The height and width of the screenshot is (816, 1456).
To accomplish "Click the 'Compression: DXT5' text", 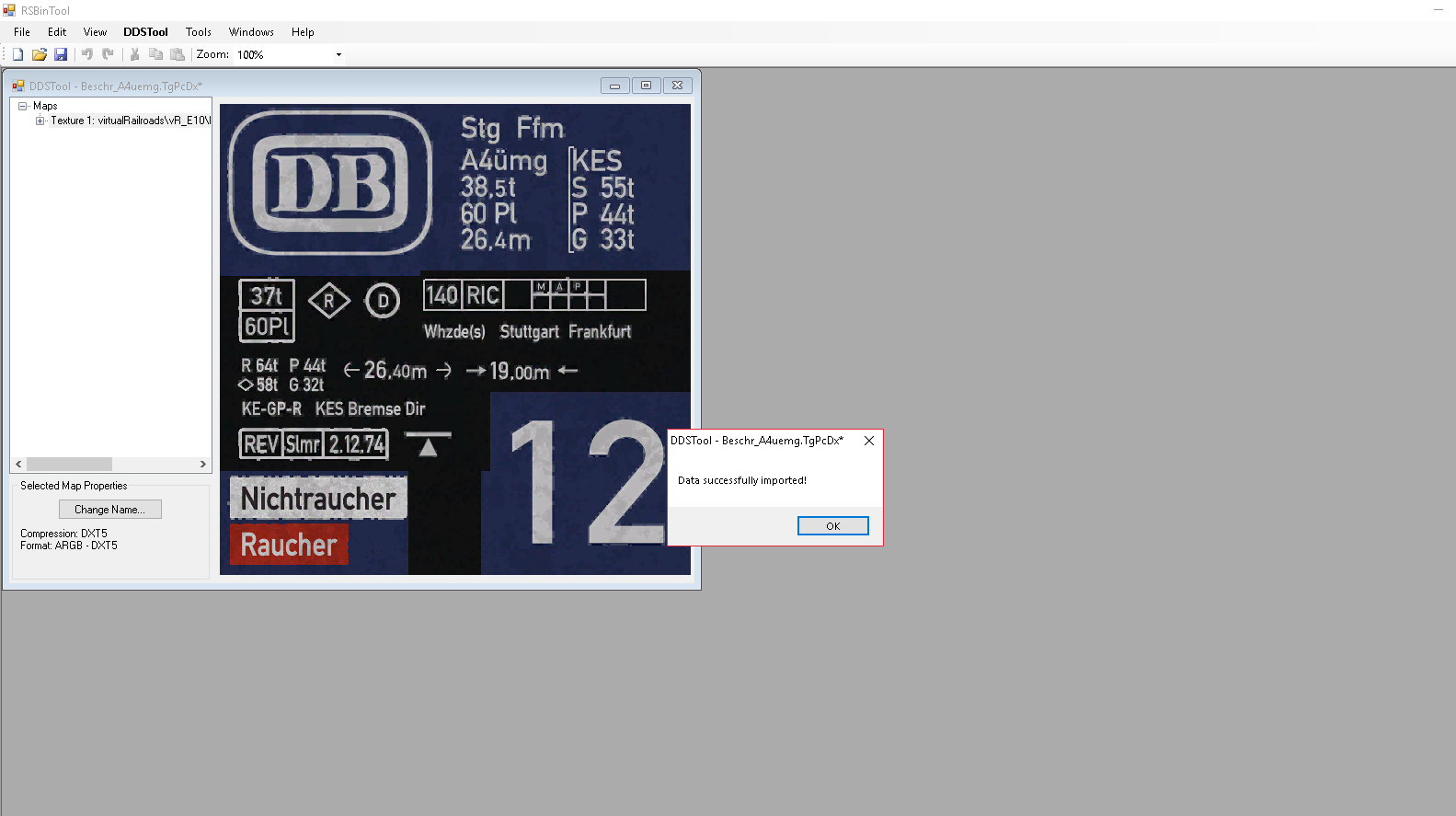I will [x=63, y=534].
